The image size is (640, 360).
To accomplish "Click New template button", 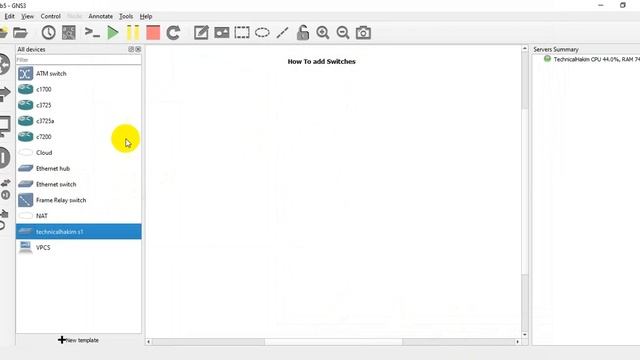I will coord(78,340).
